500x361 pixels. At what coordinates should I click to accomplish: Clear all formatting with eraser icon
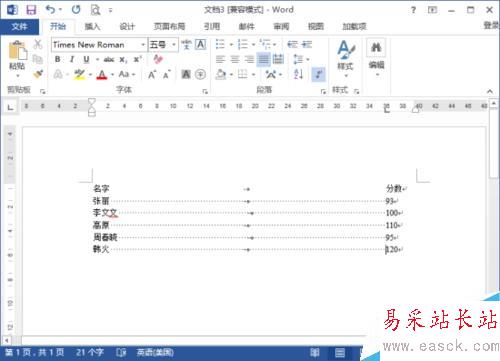point(158,59)
